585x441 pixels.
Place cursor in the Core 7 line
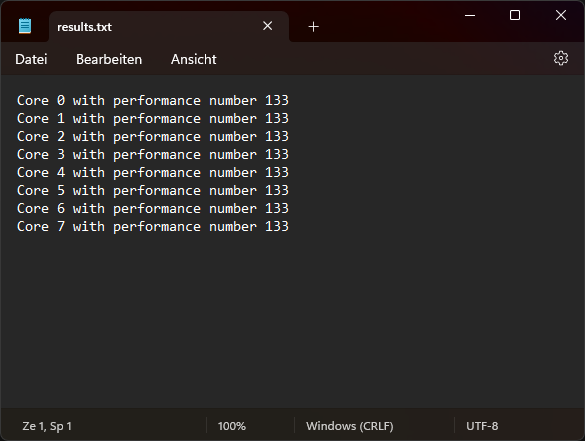point(153,226)
